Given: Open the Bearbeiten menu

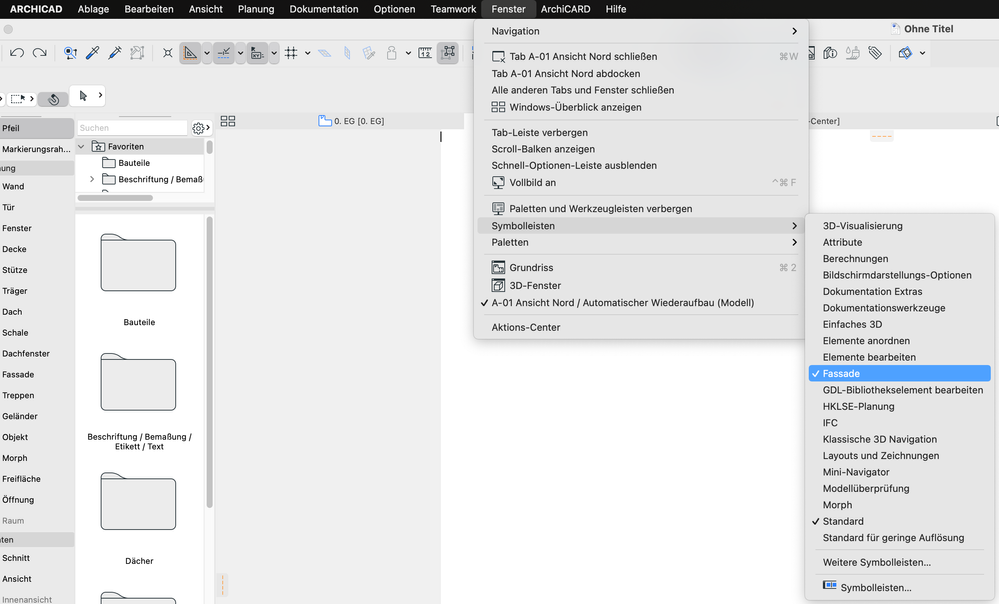Looking at the screenshot, I should point(148,9).
